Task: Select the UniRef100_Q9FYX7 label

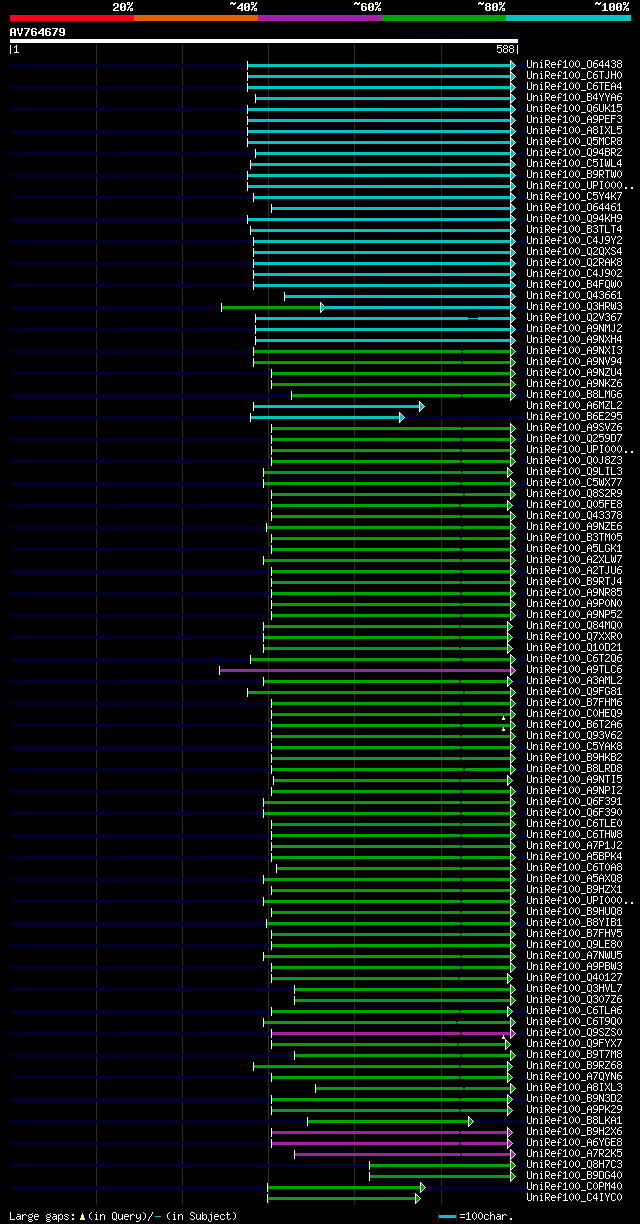Action: click(575, 1043)
